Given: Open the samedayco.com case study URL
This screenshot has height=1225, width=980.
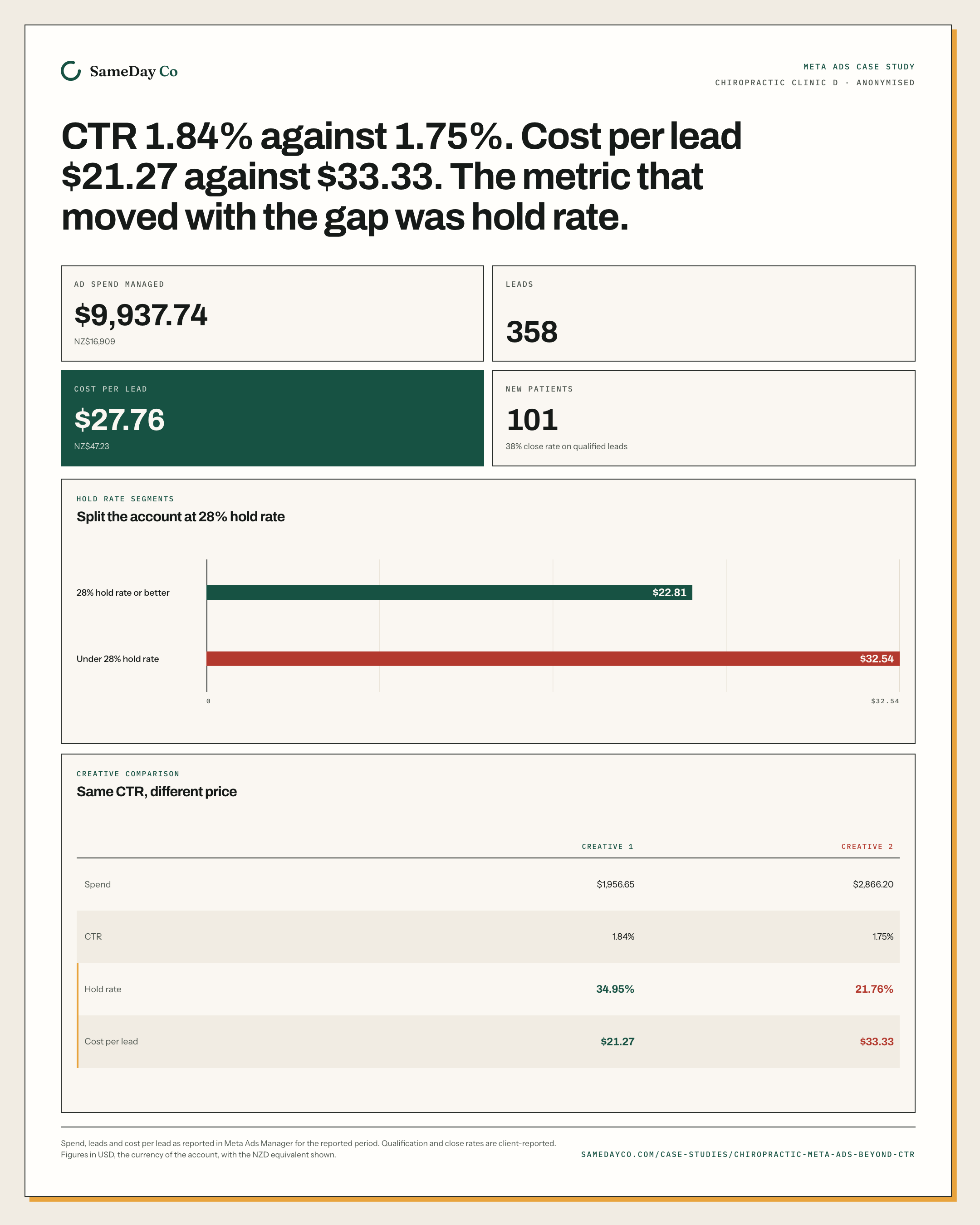Looking at the screenshot, I should (748, 1154).
